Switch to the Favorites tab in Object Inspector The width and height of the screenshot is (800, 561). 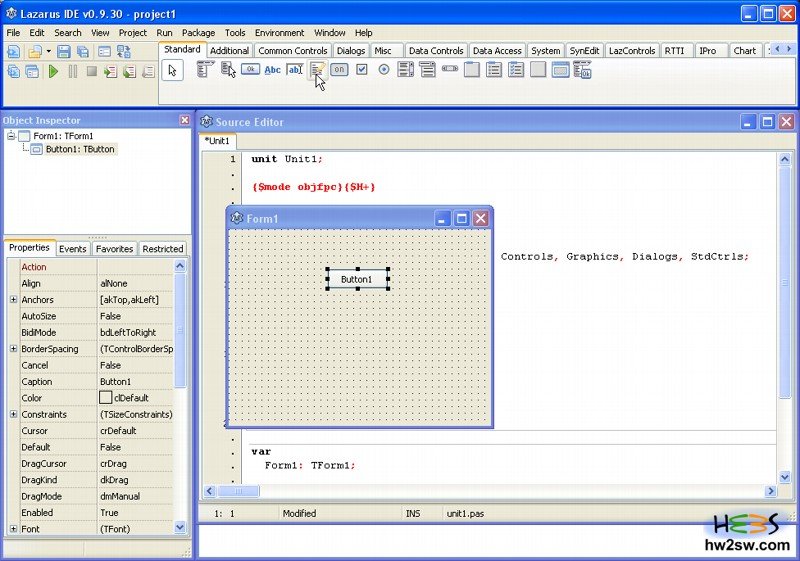(114, 249)
